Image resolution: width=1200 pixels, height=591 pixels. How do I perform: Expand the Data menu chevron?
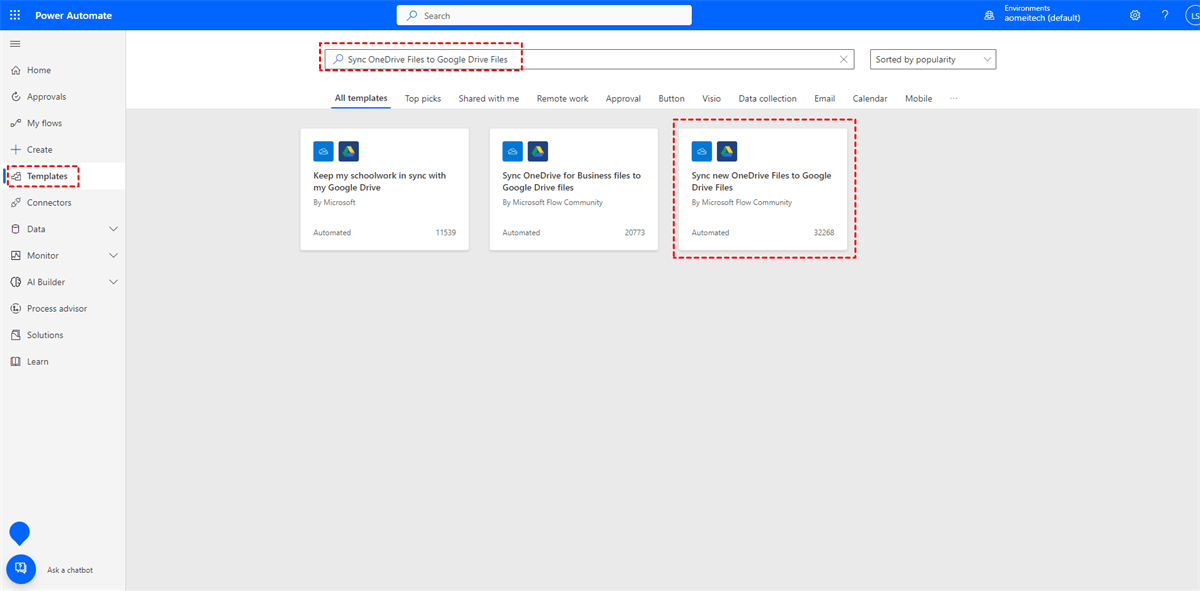(x=113, y=229)
